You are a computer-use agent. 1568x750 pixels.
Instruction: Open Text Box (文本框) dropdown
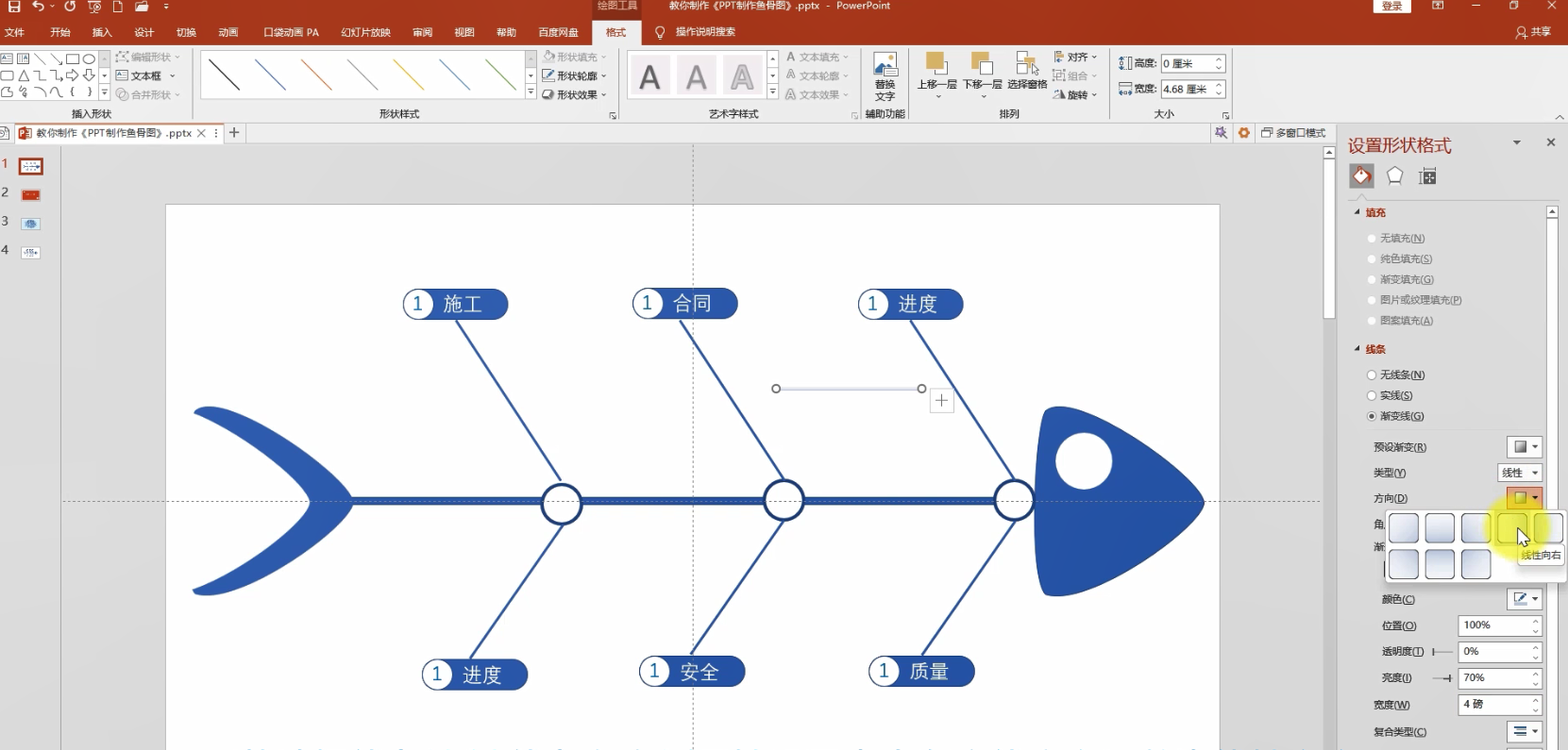coord(145,75)
